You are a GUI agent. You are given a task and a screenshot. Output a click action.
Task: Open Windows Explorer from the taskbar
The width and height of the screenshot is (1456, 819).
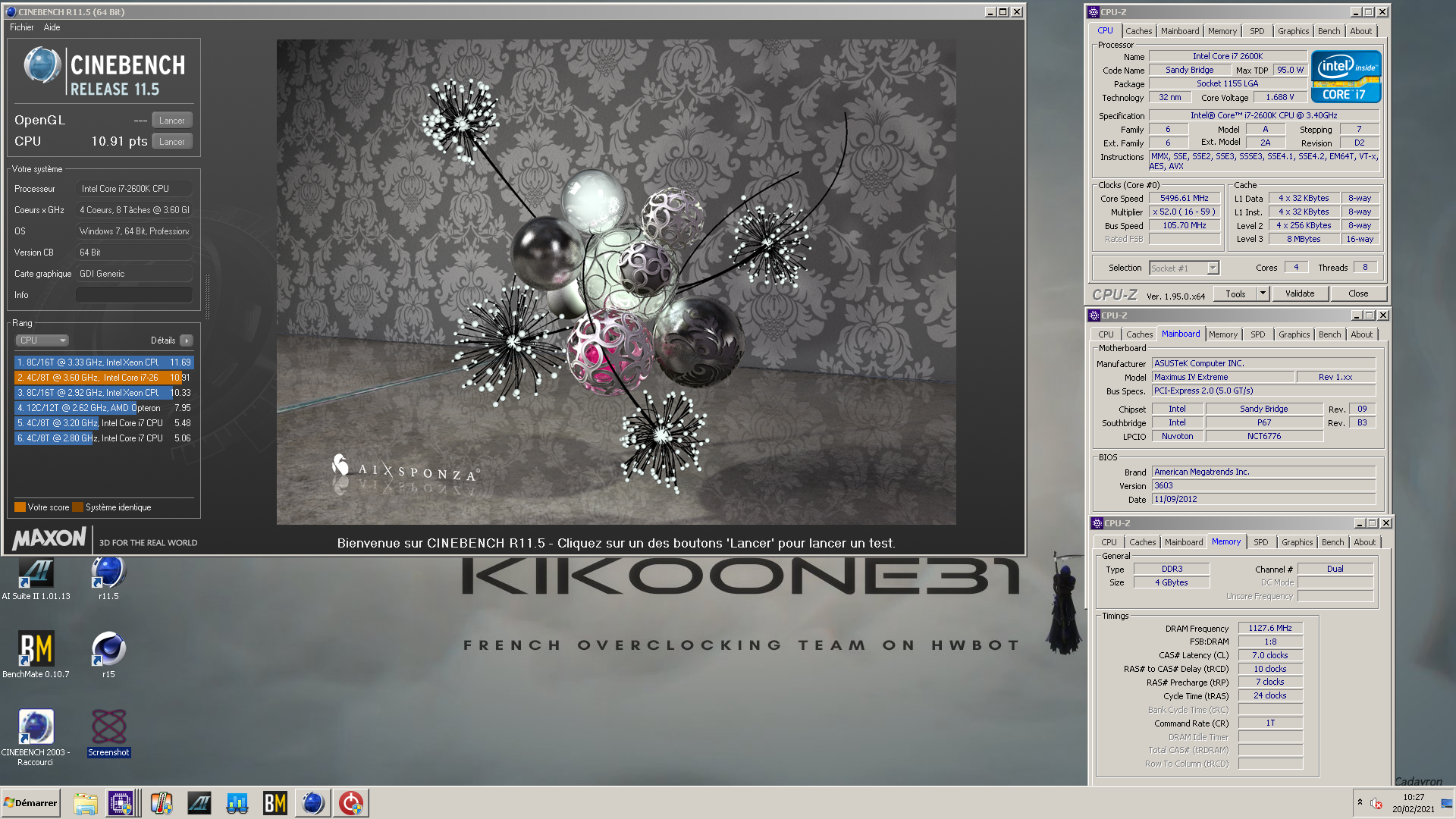[x=85, y=803]
